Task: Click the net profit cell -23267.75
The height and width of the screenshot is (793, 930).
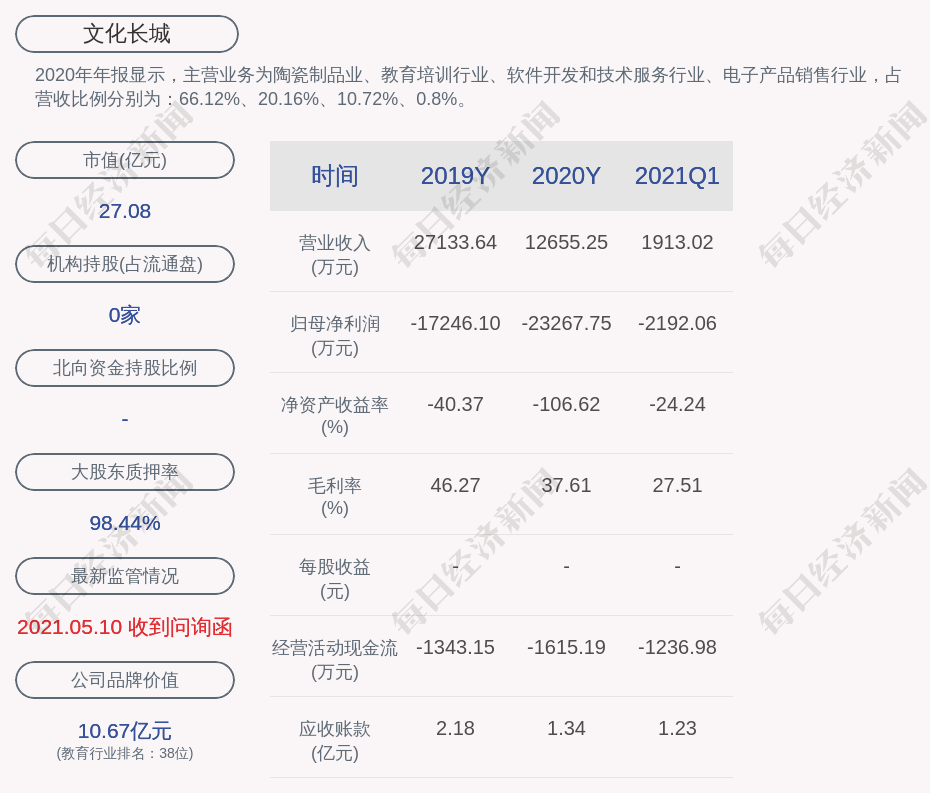Action: point(566,323)
